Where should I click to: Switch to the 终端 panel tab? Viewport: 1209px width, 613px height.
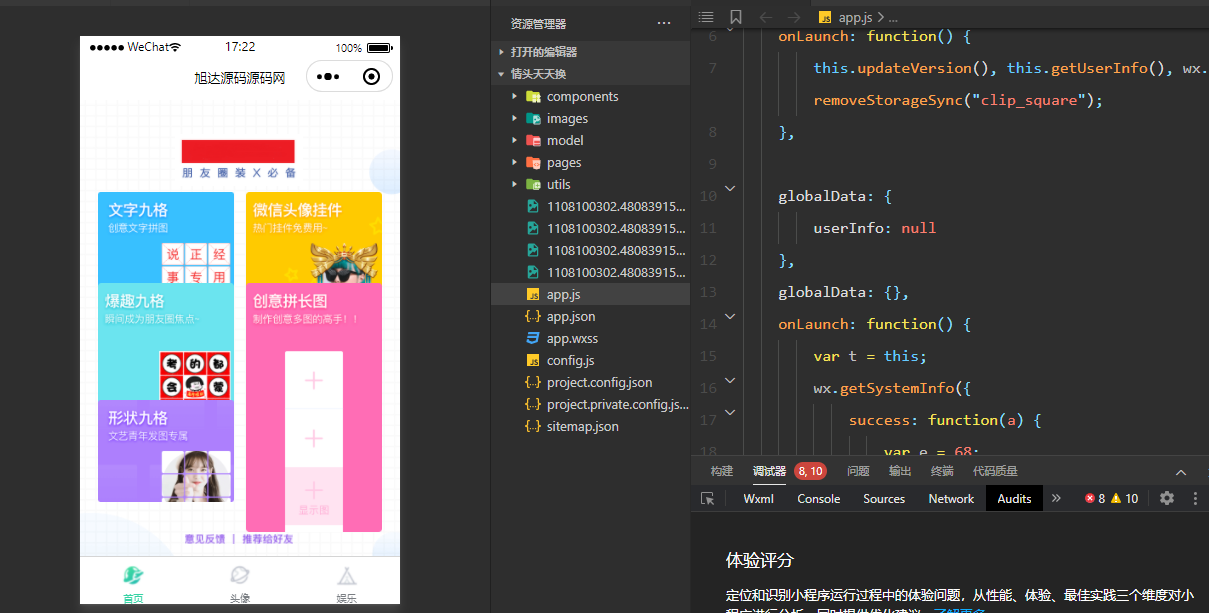(942, 471)
